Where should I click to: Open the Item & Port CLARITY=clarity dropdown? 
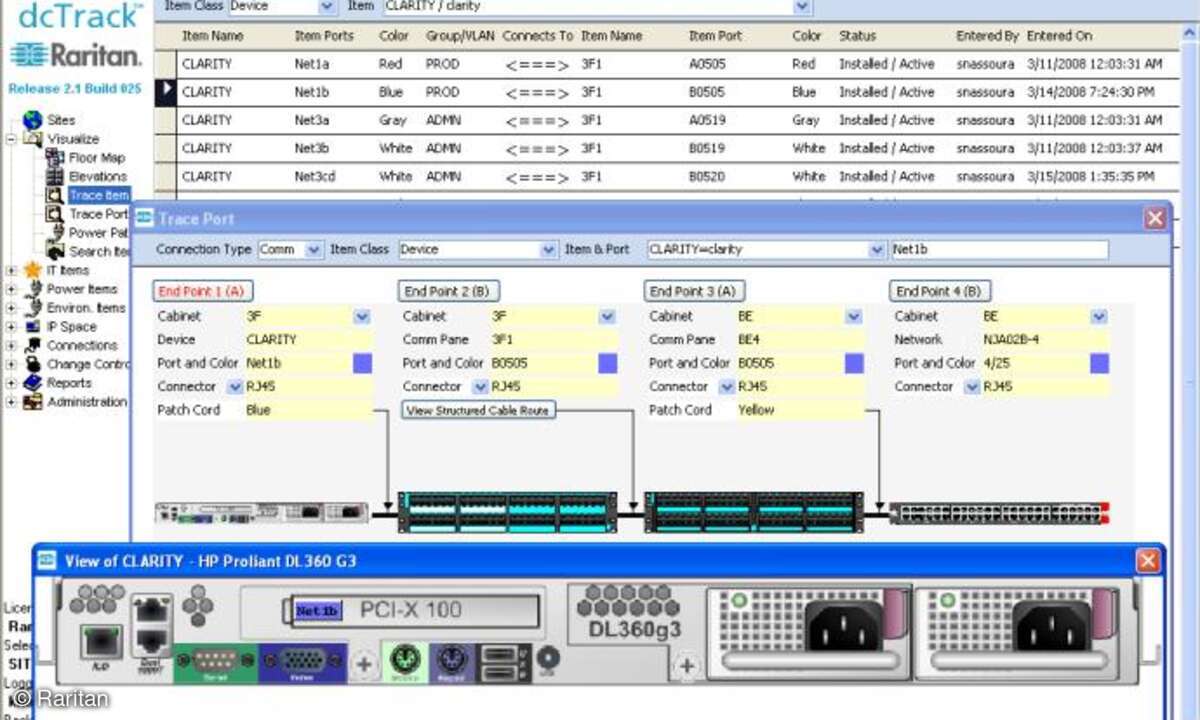(x=877, y=249)
